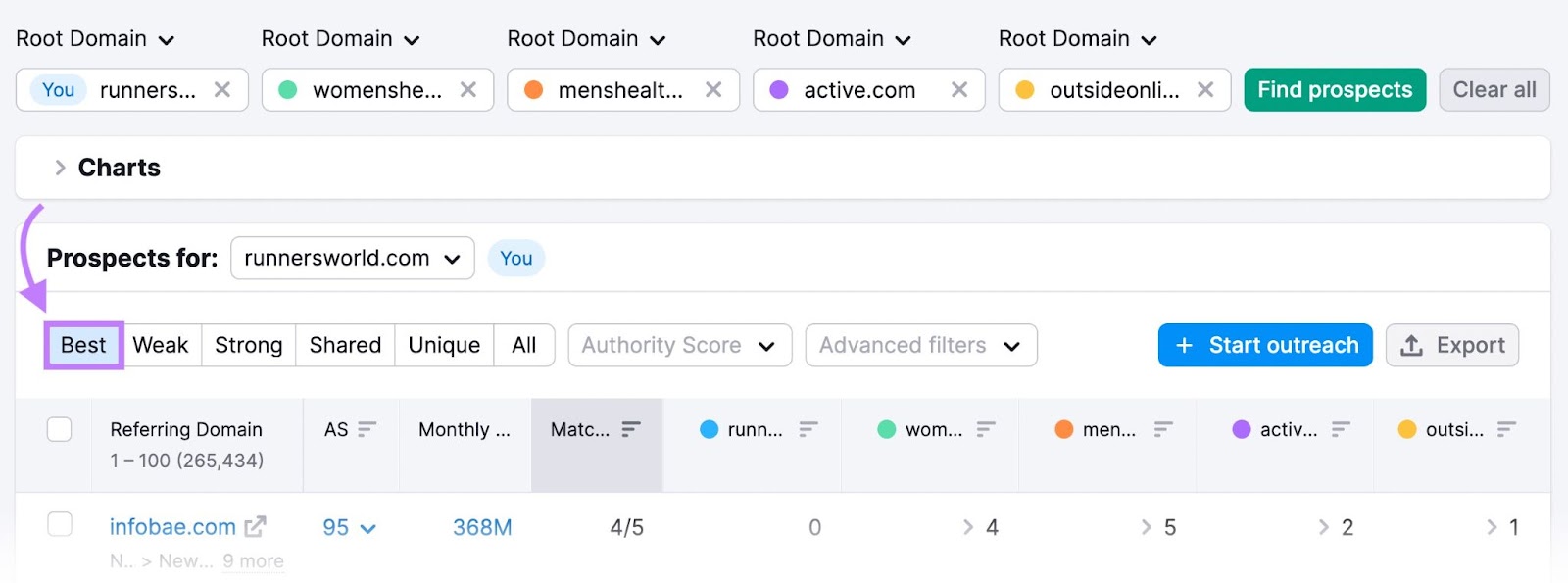Open the Prospects for runnersworld.com dropdown
The width and height of the screenshot is (1568, 583).
point(353,259)
